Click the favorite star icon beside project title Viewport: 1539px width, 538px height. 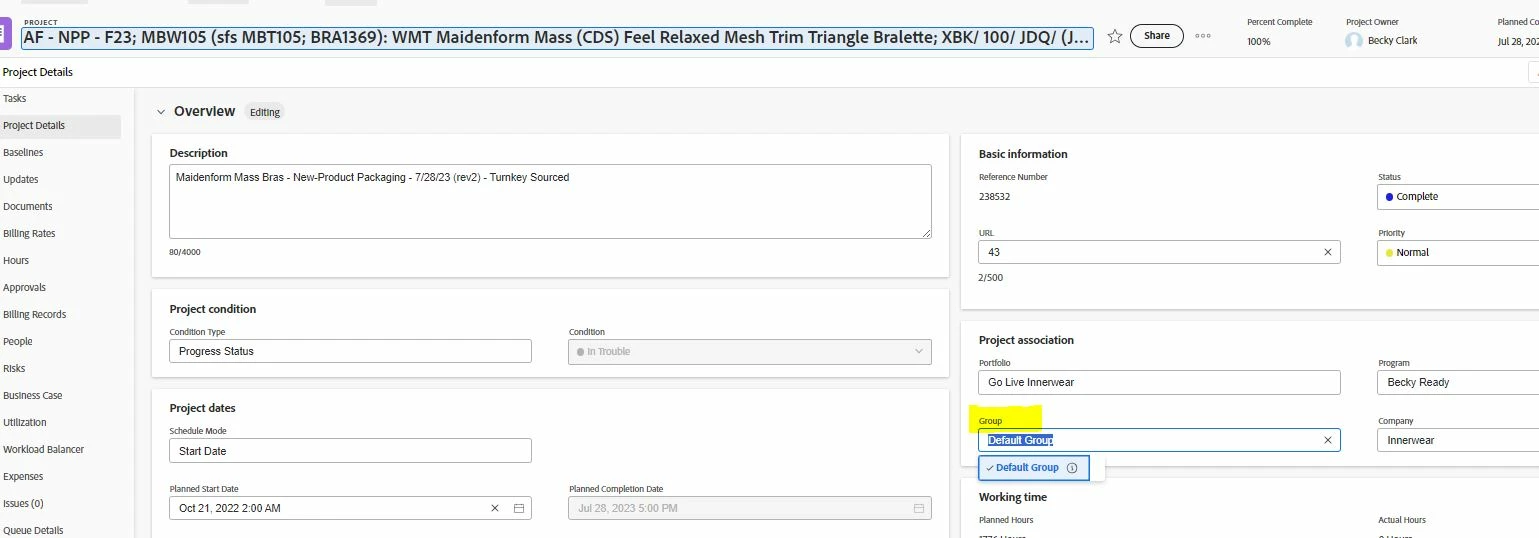(1115, 36)
